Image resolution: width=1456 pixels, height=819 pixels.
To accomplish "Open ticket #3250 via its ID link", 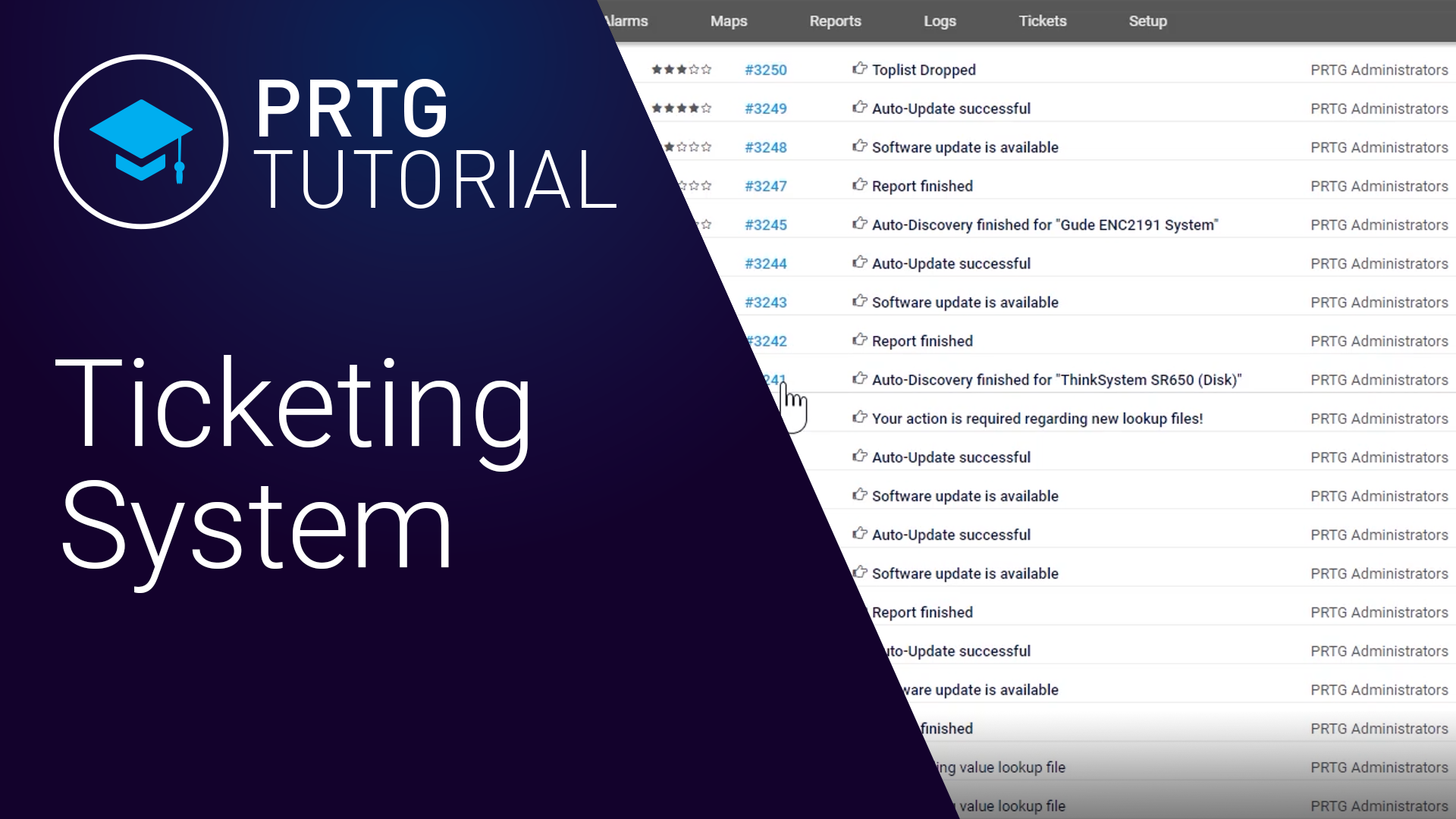I will coord(767,69).
